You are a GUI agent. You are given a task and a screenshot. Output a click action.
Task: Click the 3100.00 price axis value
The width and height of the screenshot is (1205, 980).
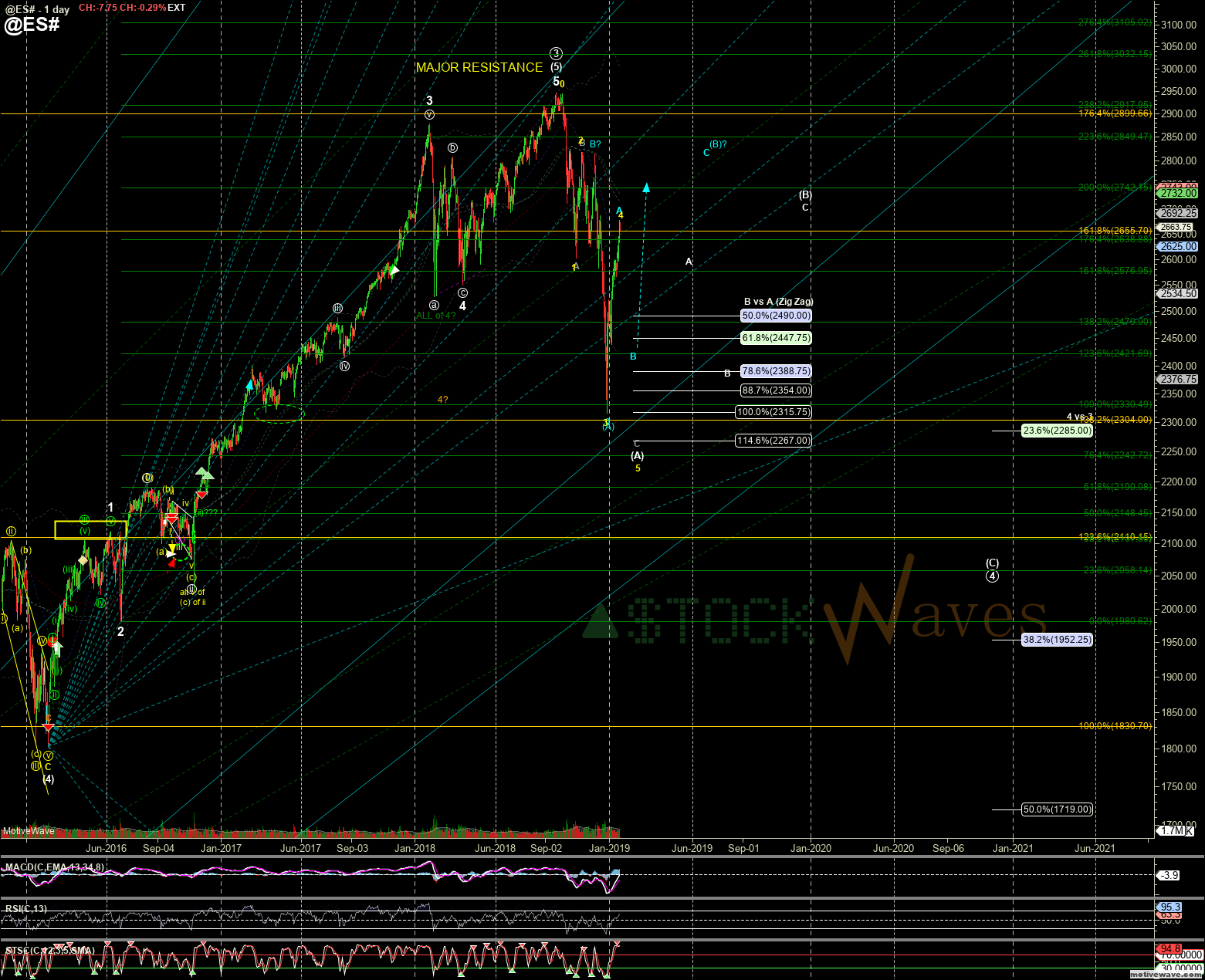1178,25
